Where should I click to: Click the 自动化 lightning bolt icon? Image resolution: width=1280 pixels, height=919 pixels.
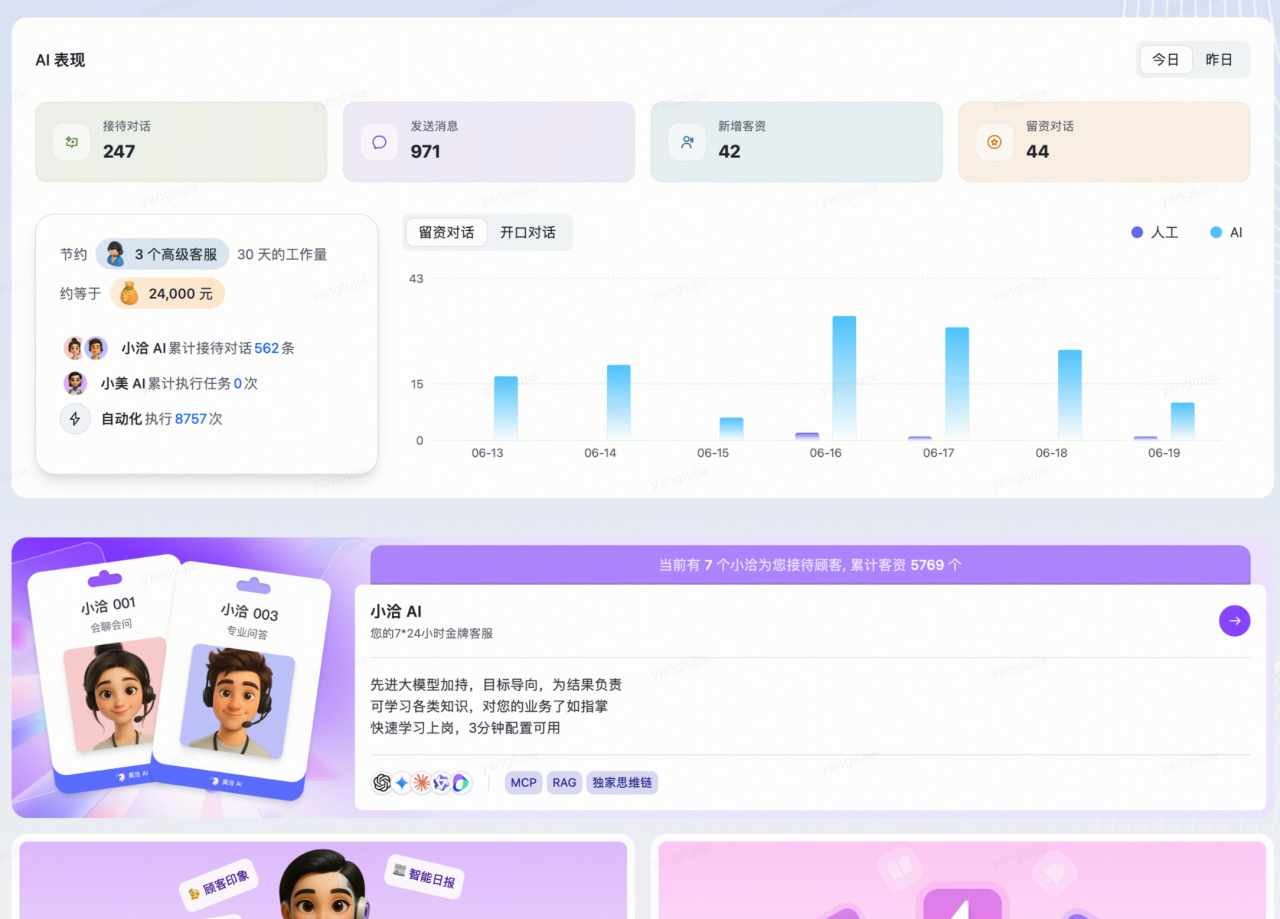75,419
